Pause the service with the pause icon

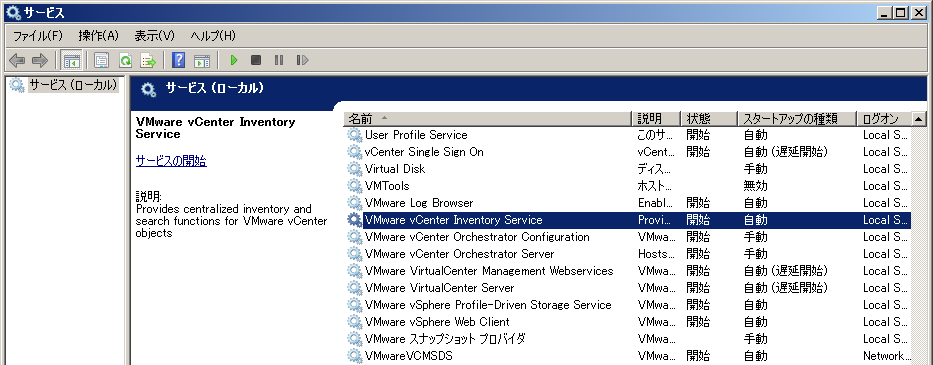tap(278, 60)
